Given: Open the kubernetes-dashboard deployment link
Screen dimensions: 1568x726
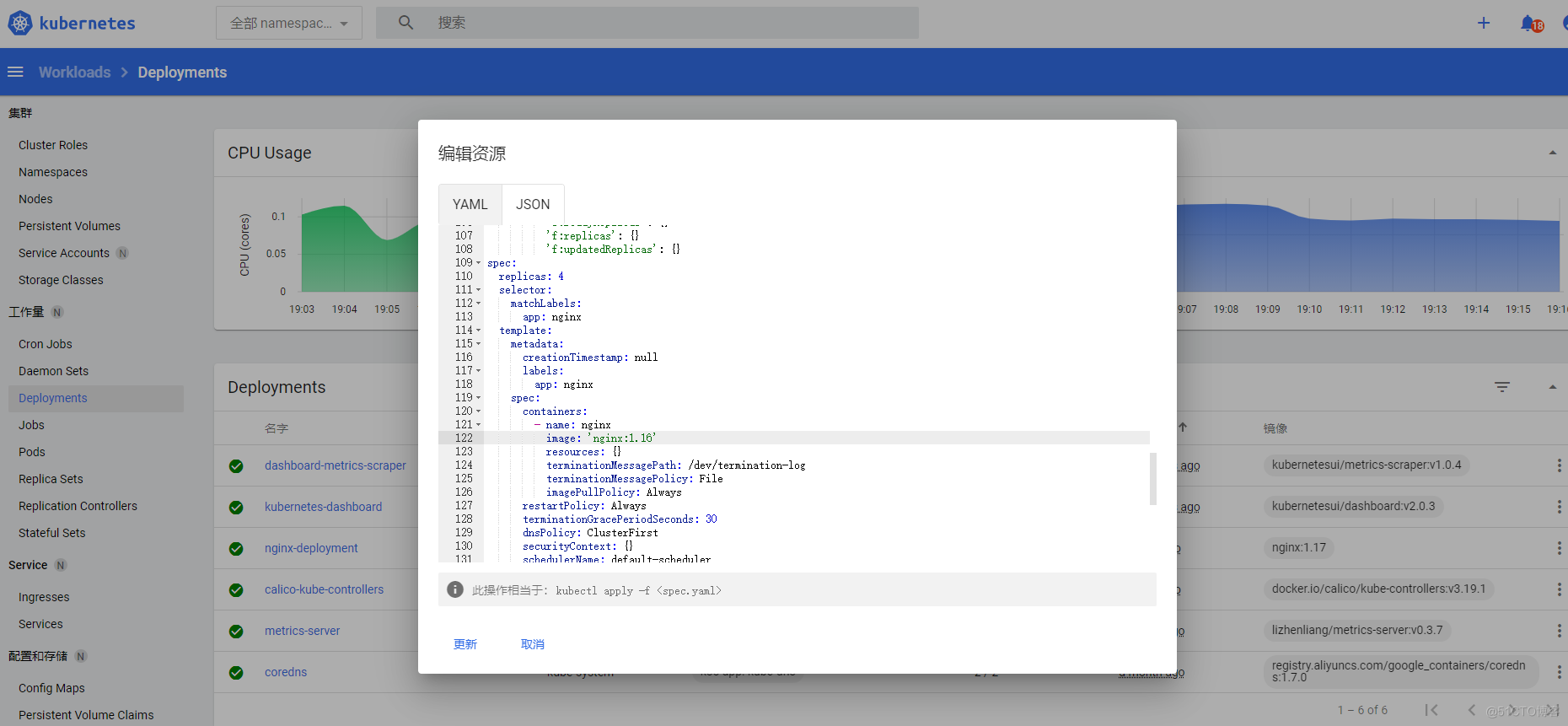Looking at the screenshot, I should (x=323, y=507).
